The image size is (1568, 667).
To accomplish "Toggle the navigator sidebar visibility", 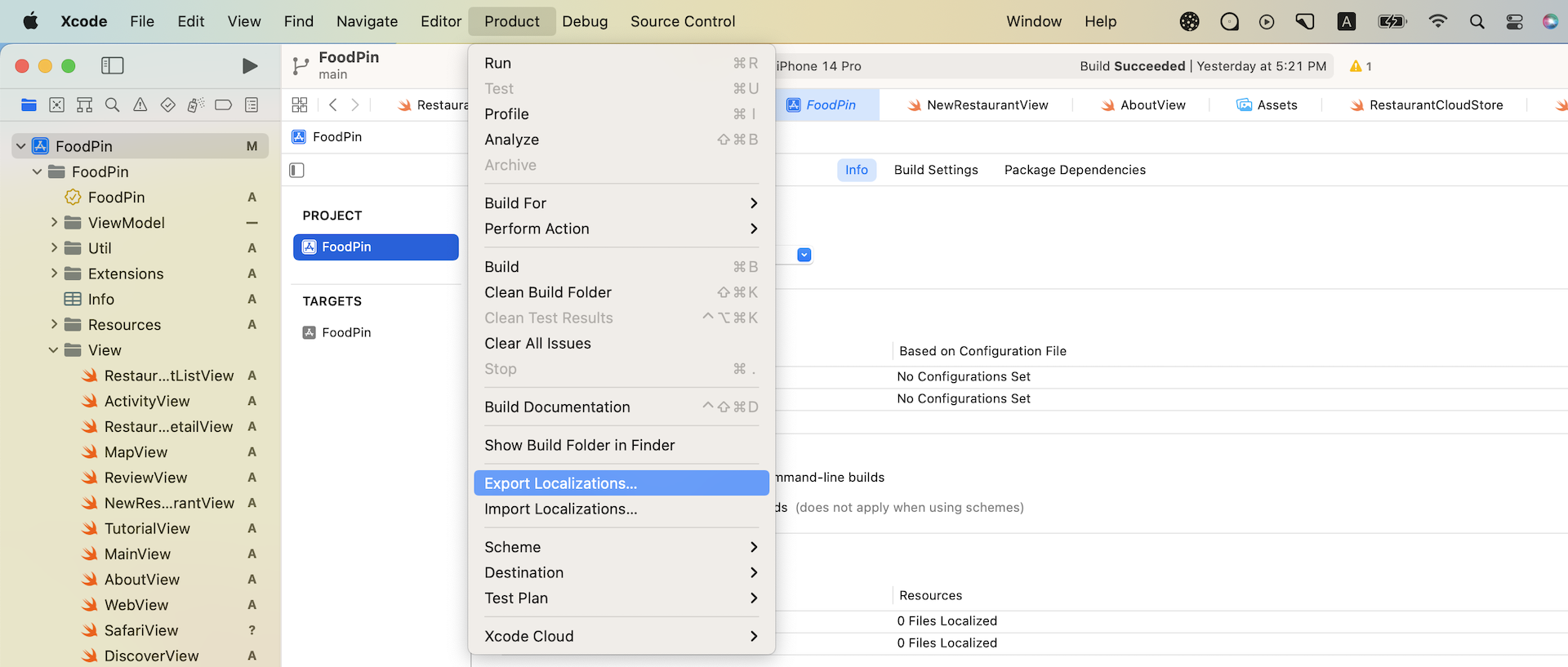I will [x=112, y=65].
